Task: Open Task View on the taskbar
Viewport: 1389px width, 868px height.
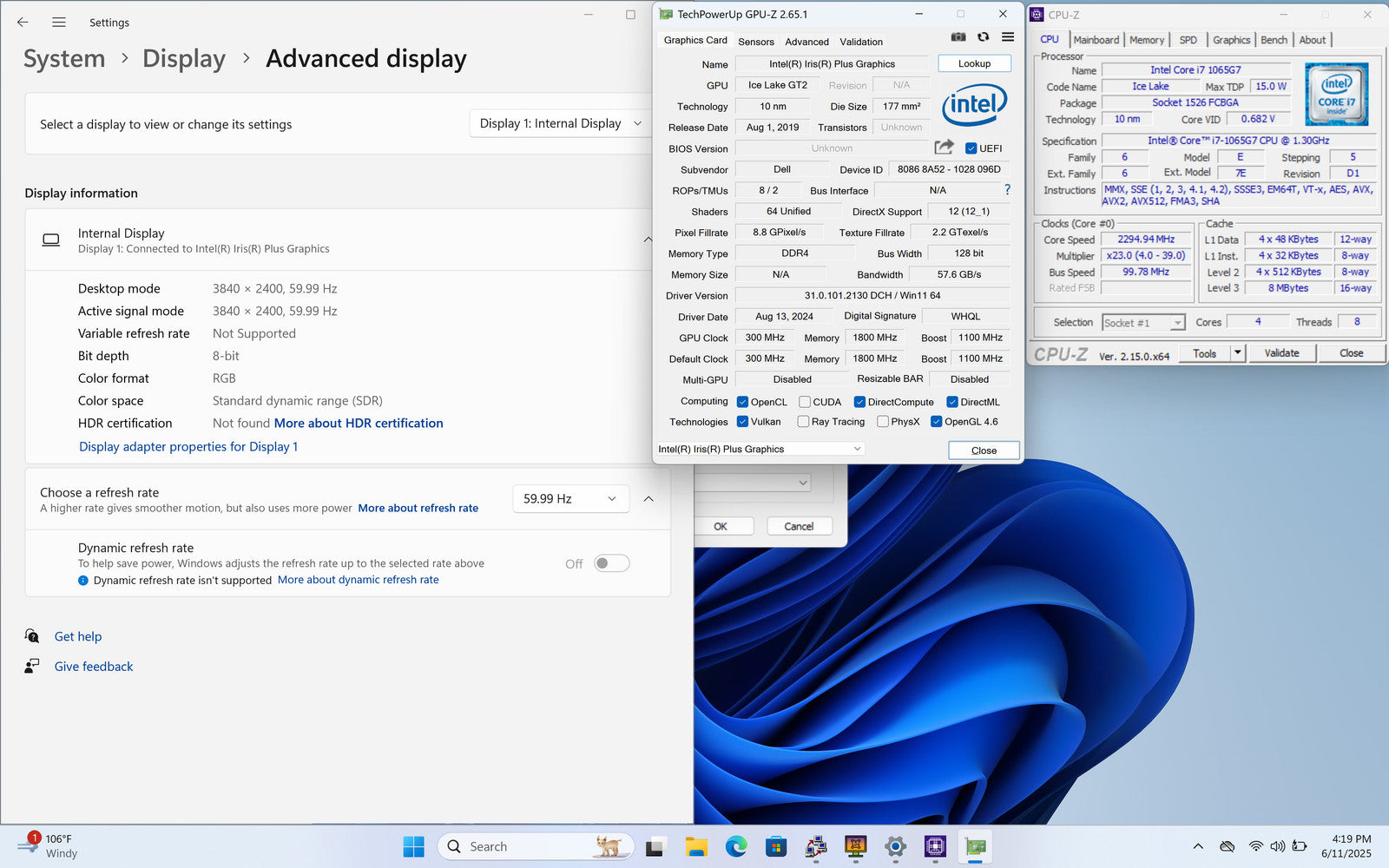Action: click(x=655, y=846)
